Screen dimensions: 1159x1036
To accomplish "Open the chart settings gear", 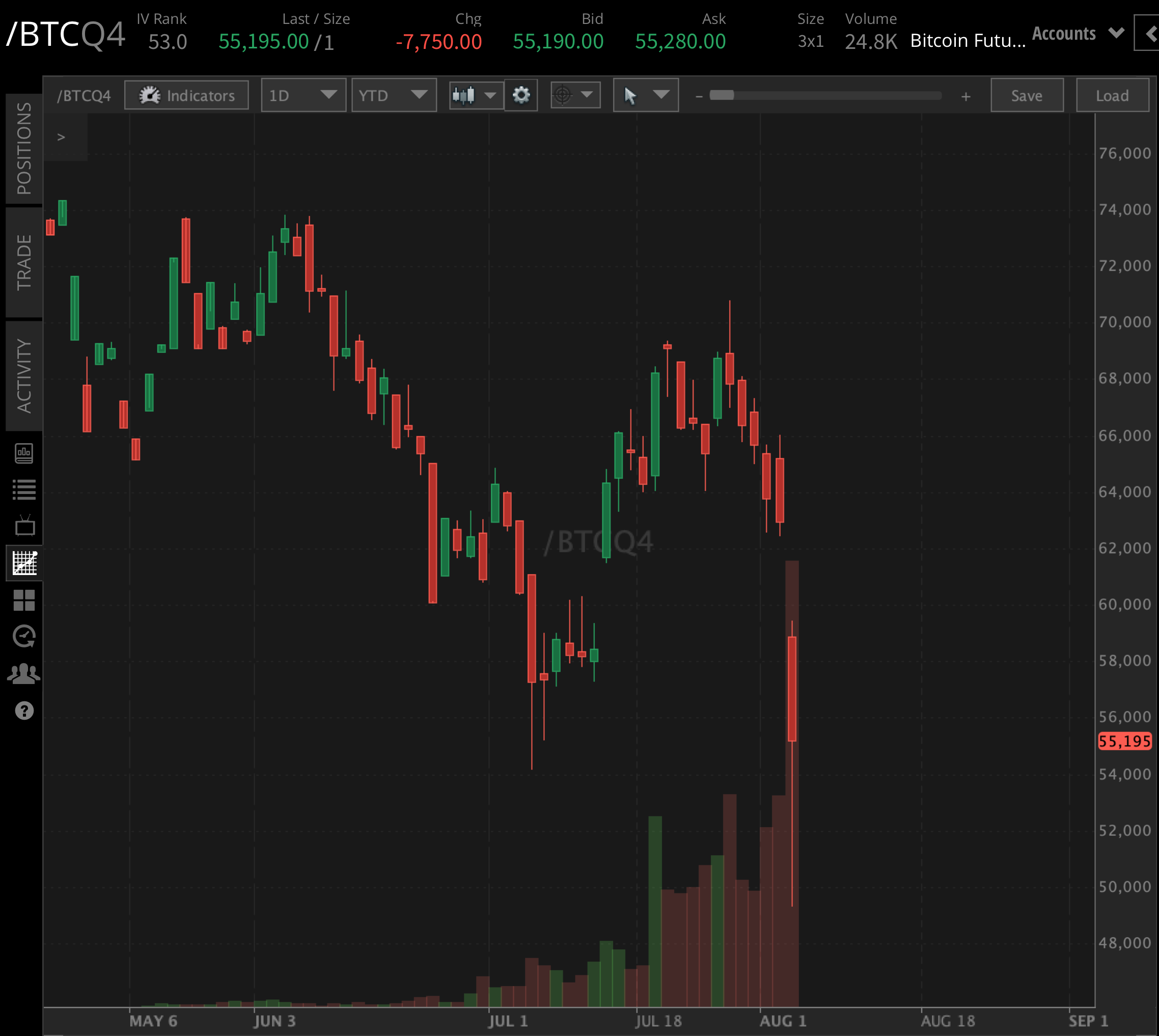I will pyautogui.click(x=520, y=95).
